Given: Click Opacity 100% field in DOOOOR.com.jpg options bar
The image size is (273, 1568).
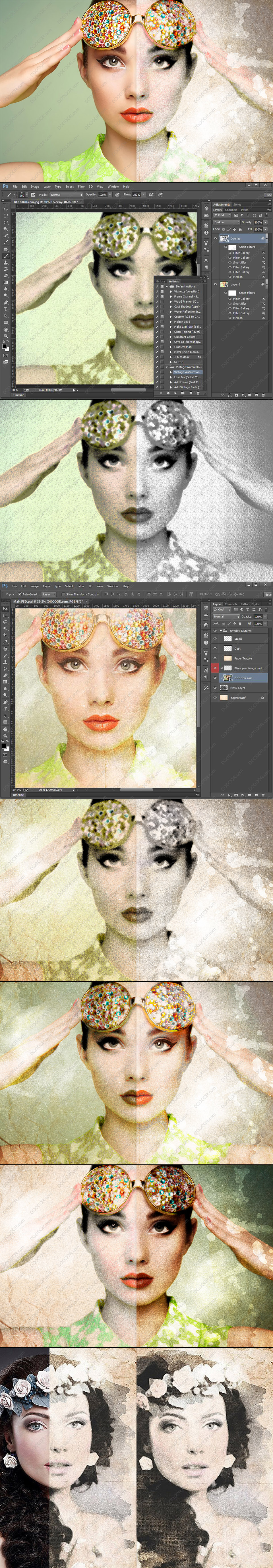Looking at the screenshot, I should coord(103,195).
